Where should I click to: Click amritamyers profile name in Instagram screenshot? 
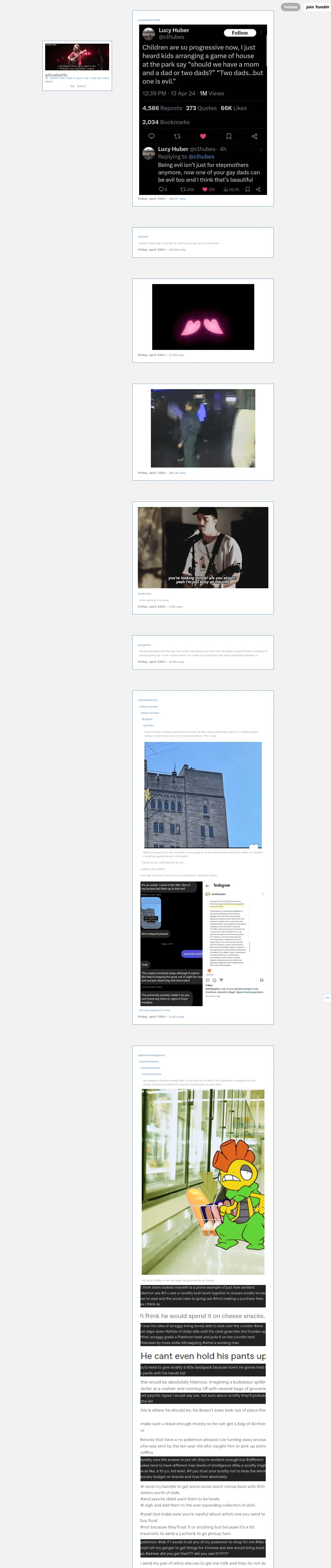pyautogui.click(x=218, y=894)
